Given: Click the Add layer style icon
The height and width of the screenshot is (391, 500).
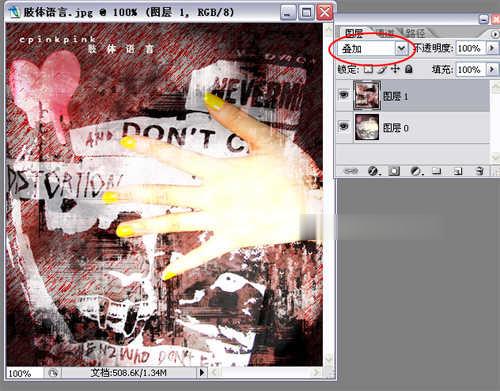Looking at the screenshot, I should point(372,171).
